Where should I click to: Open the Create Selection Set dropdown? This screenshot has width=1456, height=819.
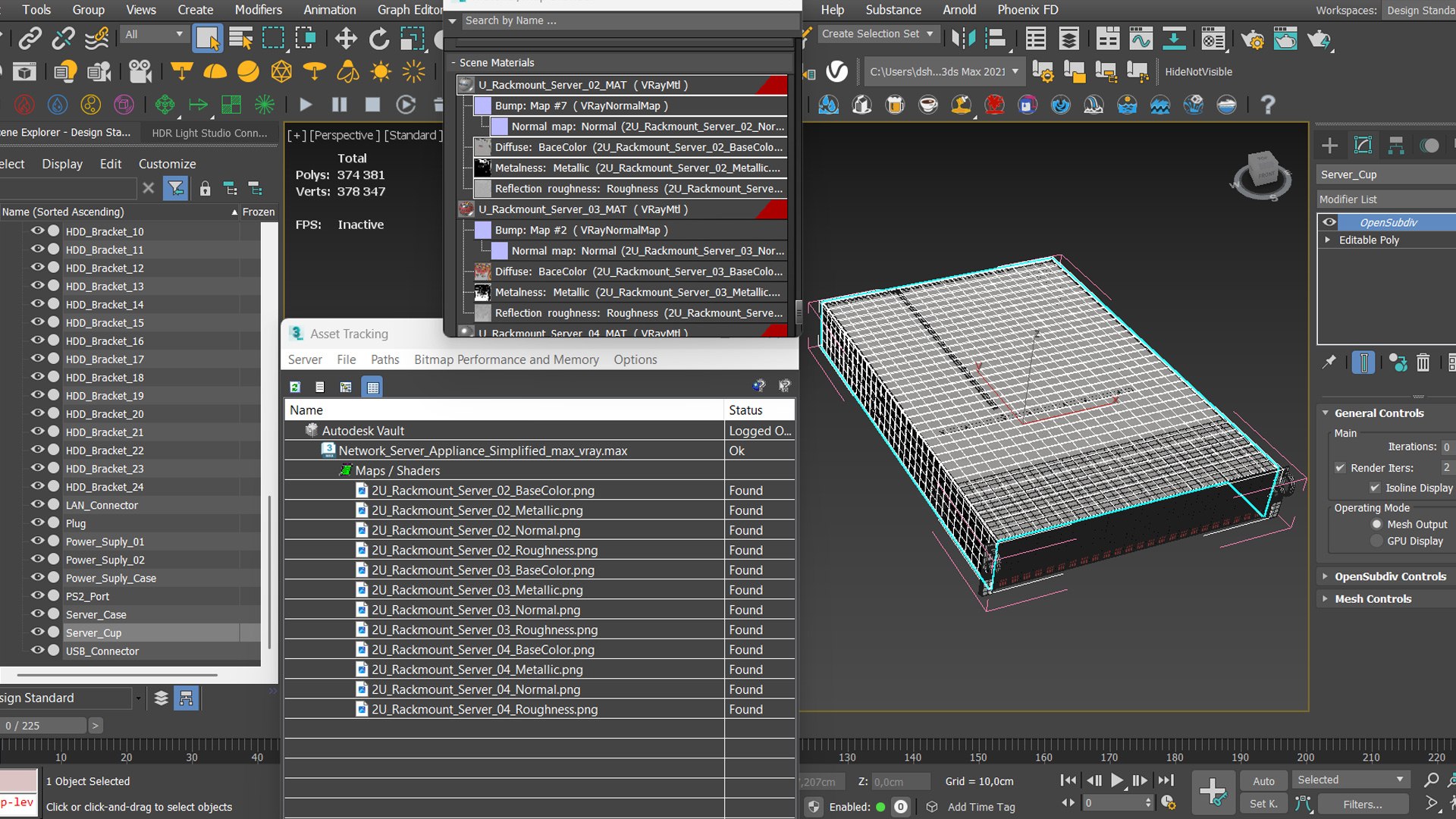tap(880, 34)
